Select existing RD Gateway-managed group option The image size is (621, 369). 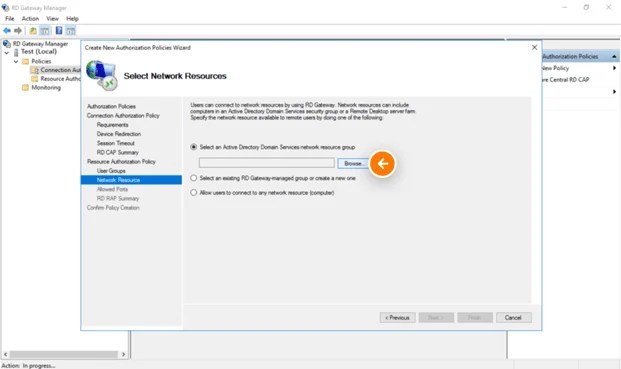click(194, 178)
